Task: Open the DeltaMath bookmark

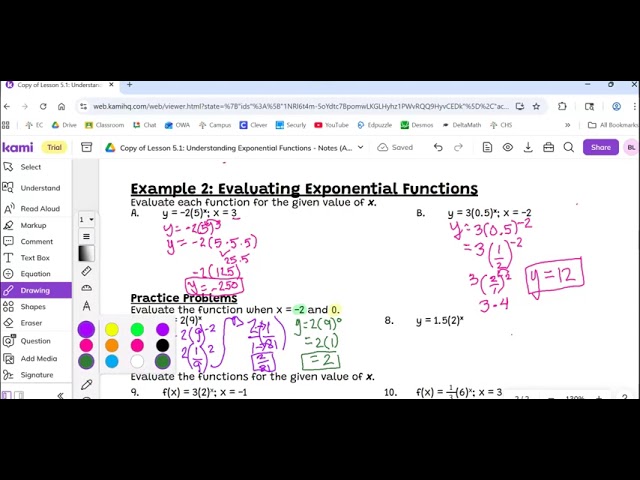Action: 462,125
